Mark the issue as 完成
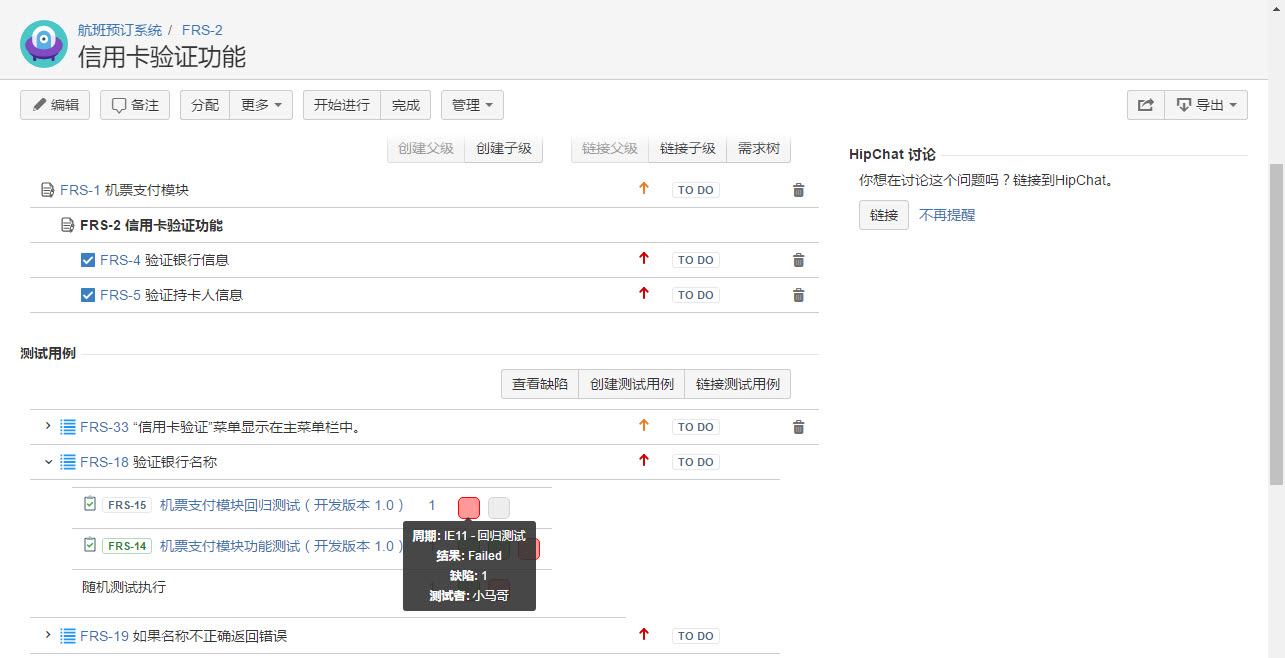The image size is (1285, 658). [x=406, y=105]
